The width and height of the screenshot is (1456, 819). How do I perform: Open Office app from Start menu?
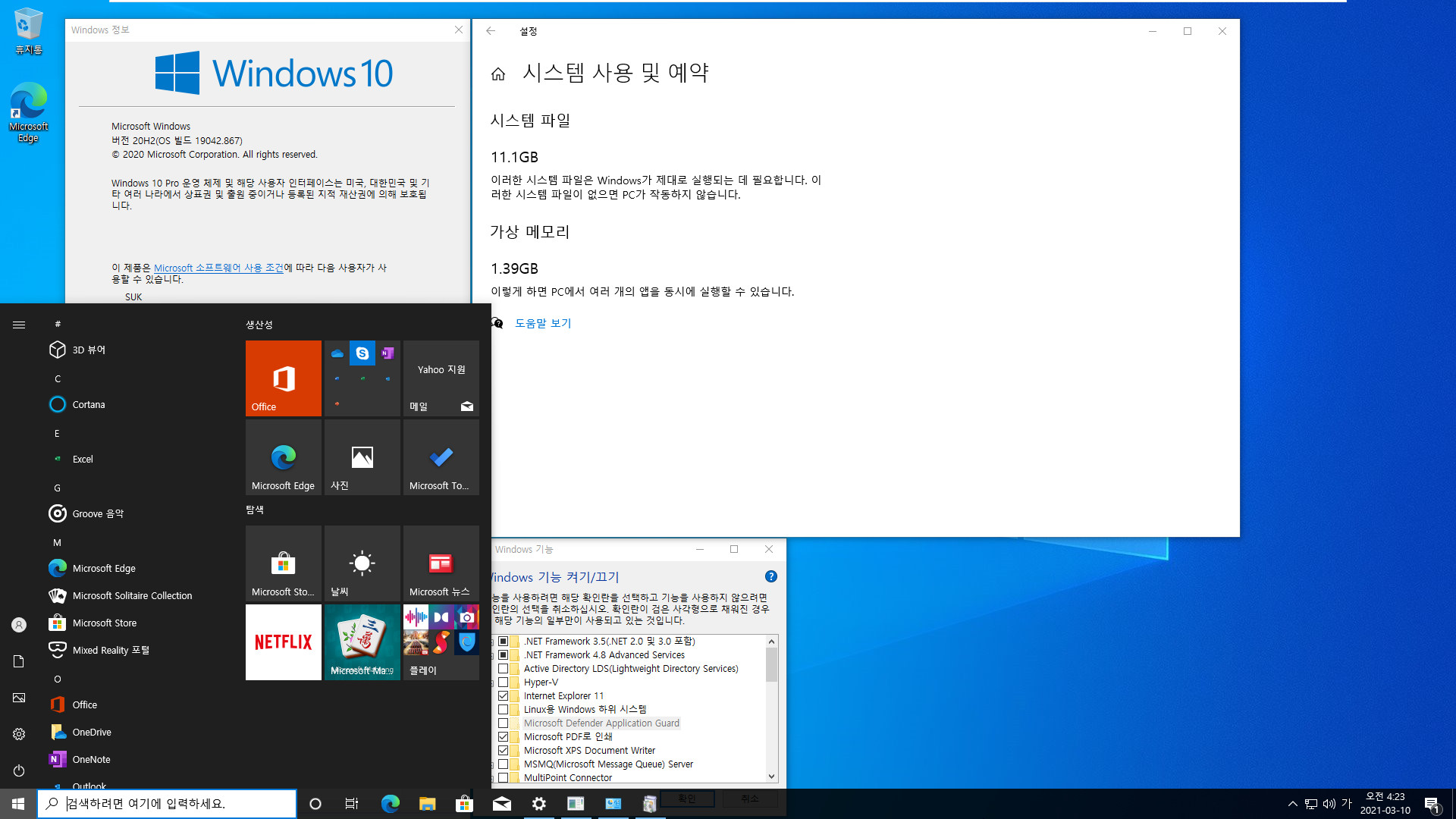click(x=85, y=705)
